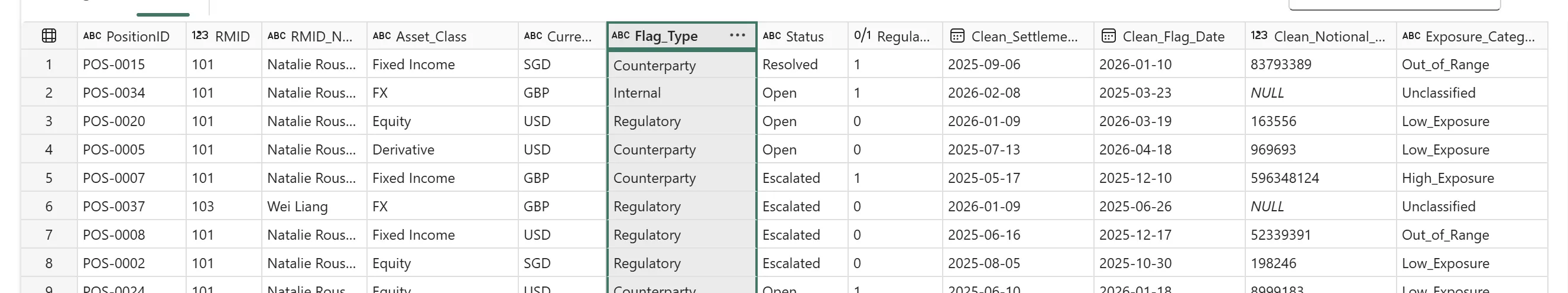Click the table select-all grid icon
Screen dimensions: 1568x293
[x=49, y=36]
